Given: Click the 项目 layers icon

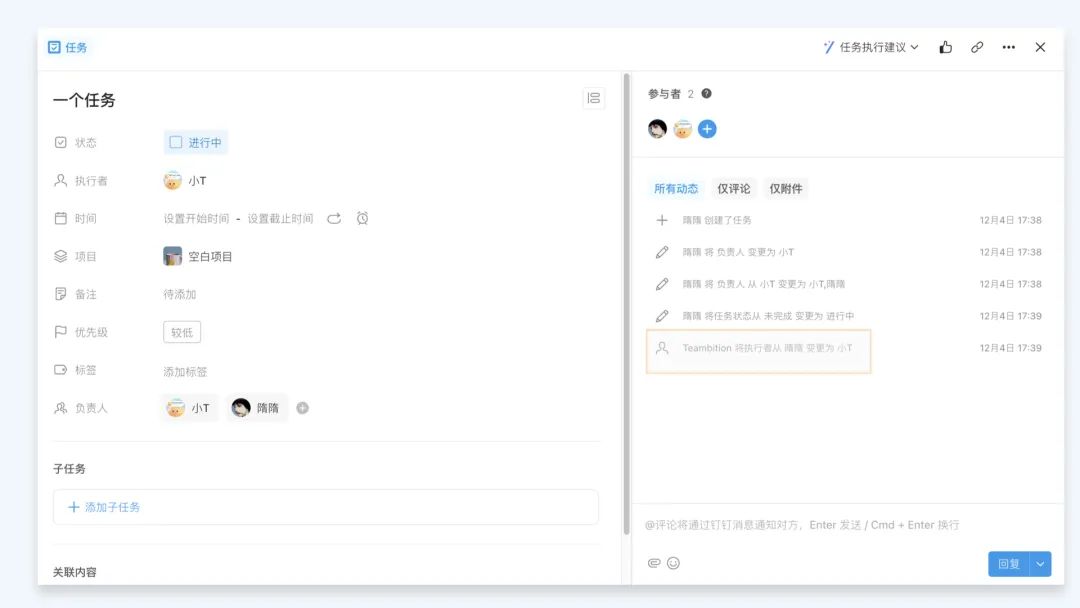Looking at the screenshot, I should pyautogui.click(x=61, y=256).
